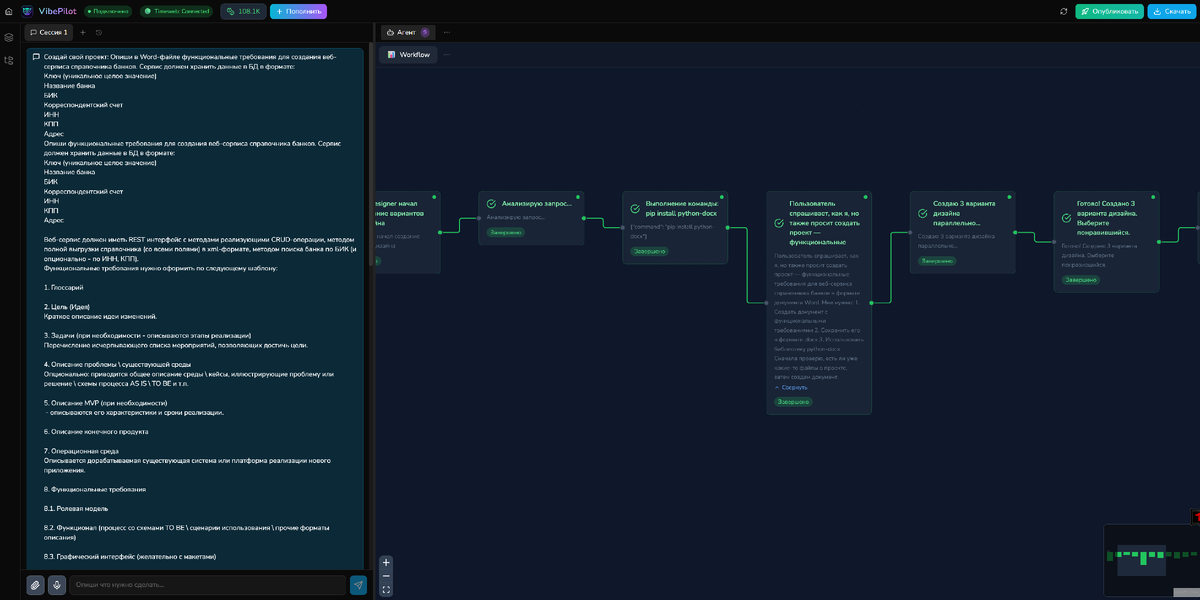Open the layers icon in left sidebar
The height and width of the screenshot is (600, 1200).
[9, 37]
